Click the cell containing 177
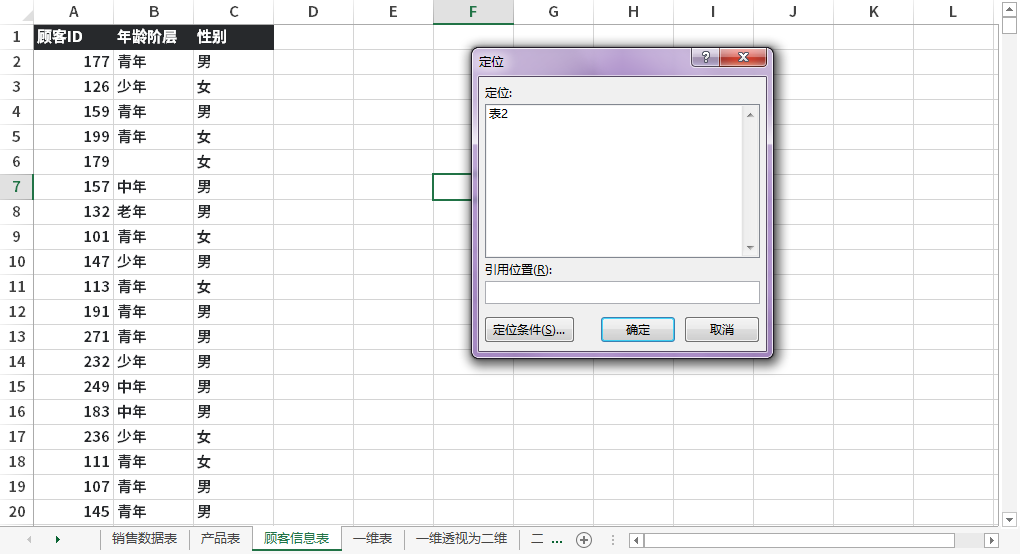Image resolution: width=1020 pixels, height=554 pixels. click(74, 62)
